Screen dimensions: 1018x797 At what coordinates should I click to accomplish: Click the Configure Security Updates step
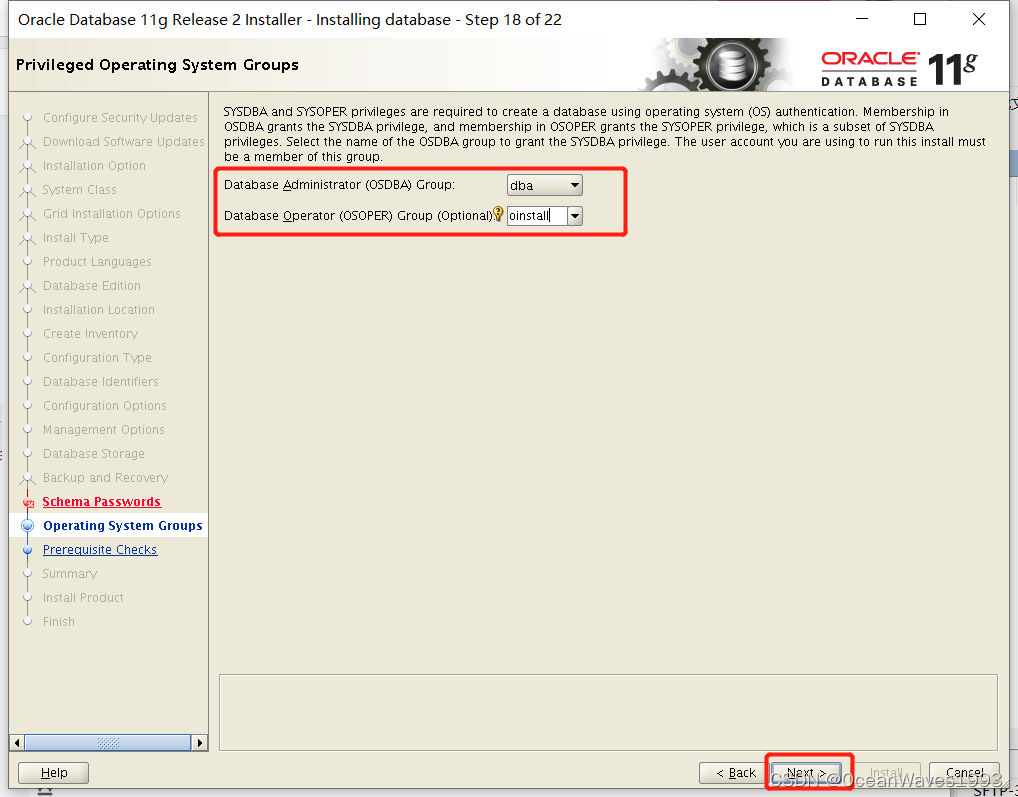[120, 117]
